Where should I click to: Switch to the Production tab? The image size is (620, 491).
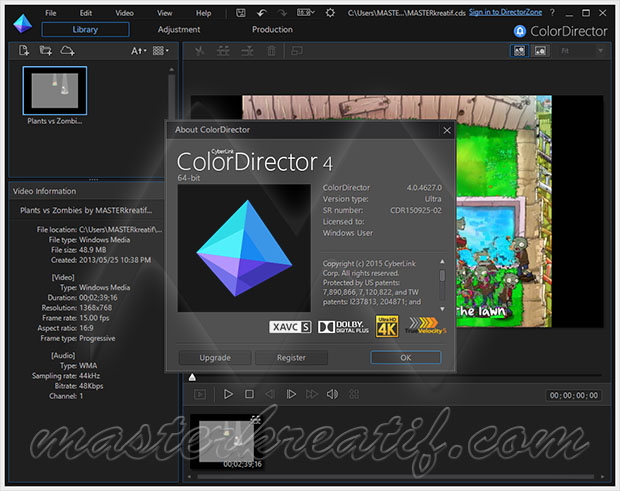point(272,29)
